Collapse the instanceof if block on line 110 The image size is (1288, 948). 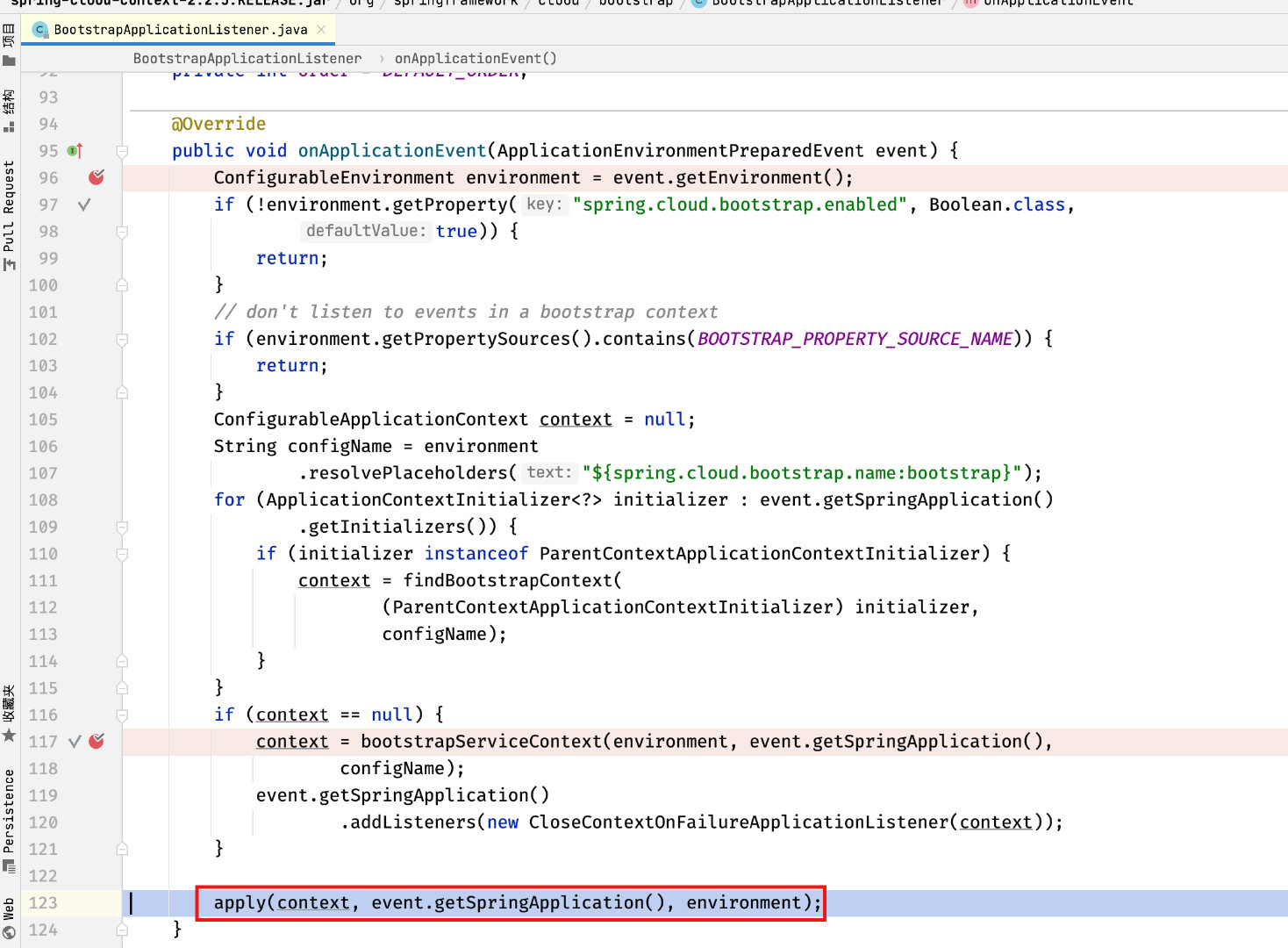pos(122,554)
